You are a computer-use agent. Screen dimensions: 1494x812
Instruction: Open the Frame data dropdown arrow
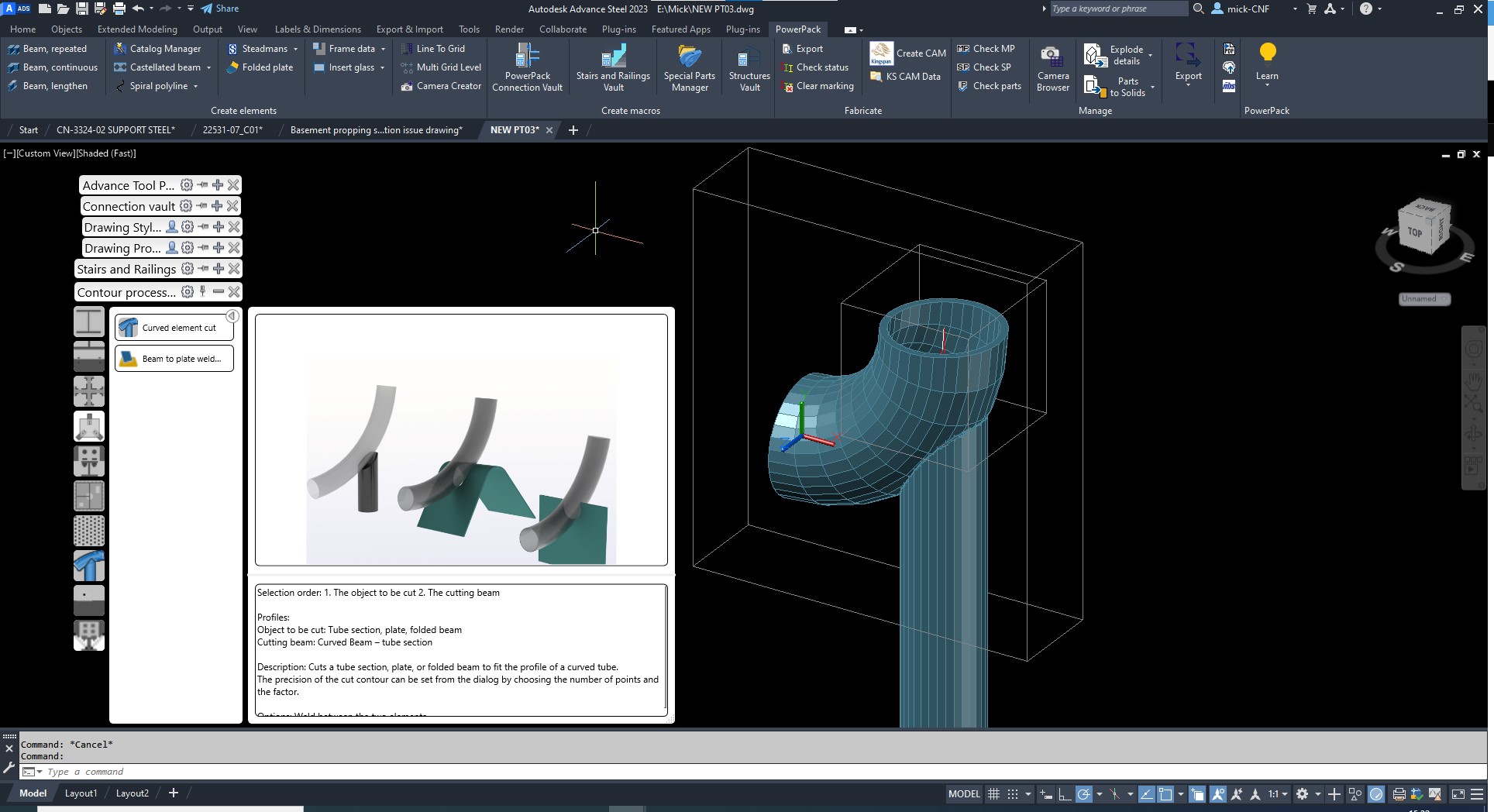point(383,49)
